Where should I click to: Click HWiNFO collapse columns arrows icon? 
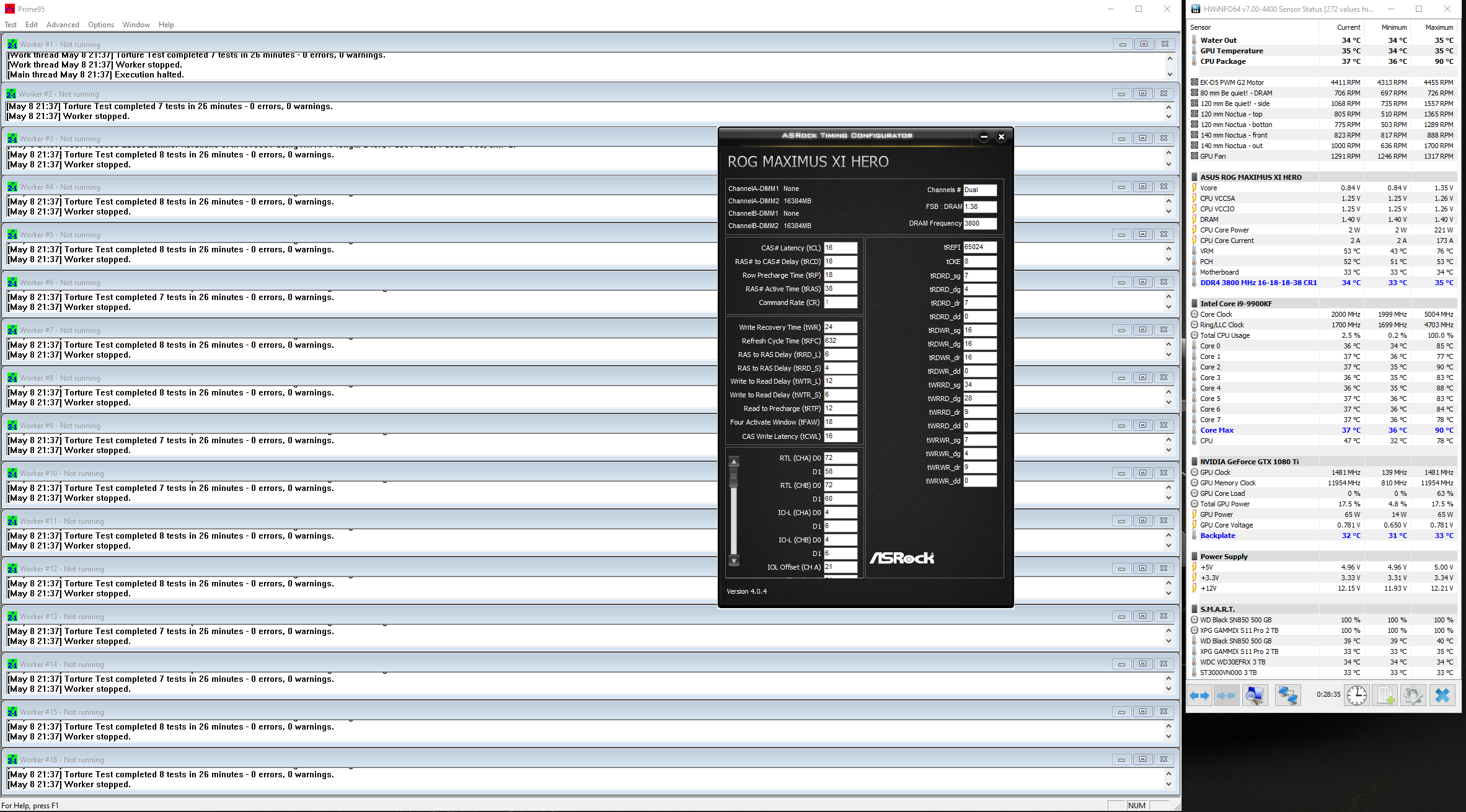click(x=1226, y=695)
